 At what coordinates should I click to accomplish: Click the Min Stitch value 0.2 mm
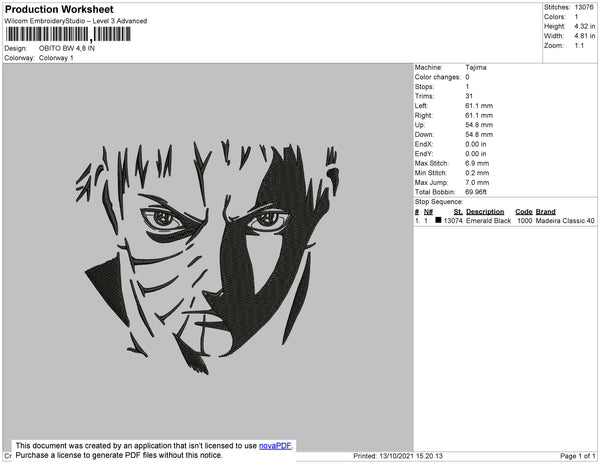tap(477, 173)
